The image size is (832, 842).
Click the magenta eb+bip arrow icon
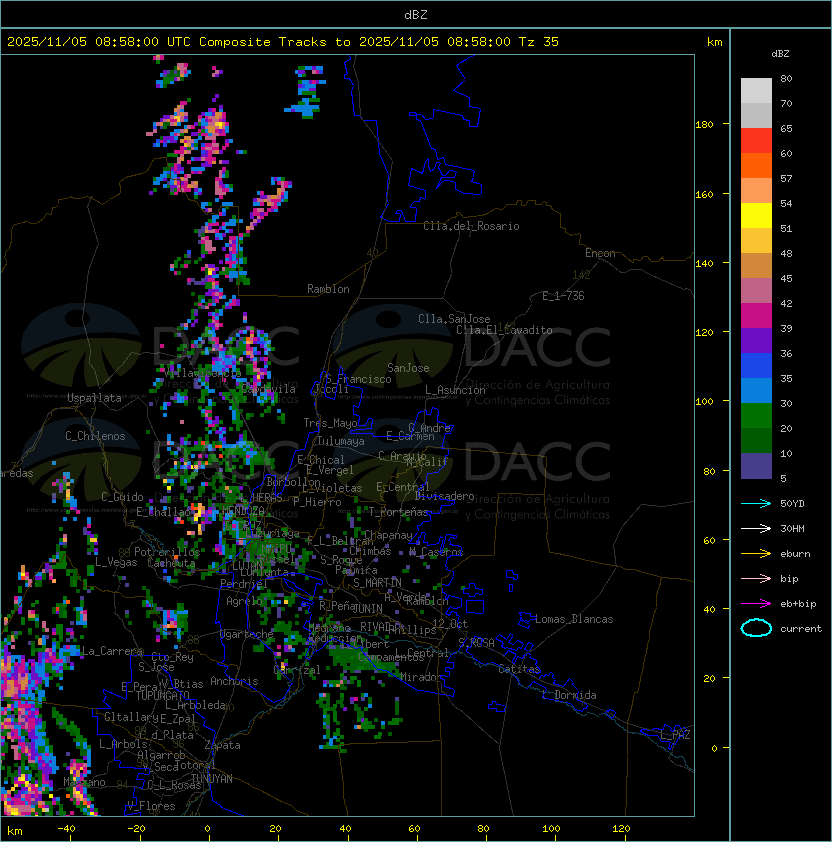pos(756,604)
